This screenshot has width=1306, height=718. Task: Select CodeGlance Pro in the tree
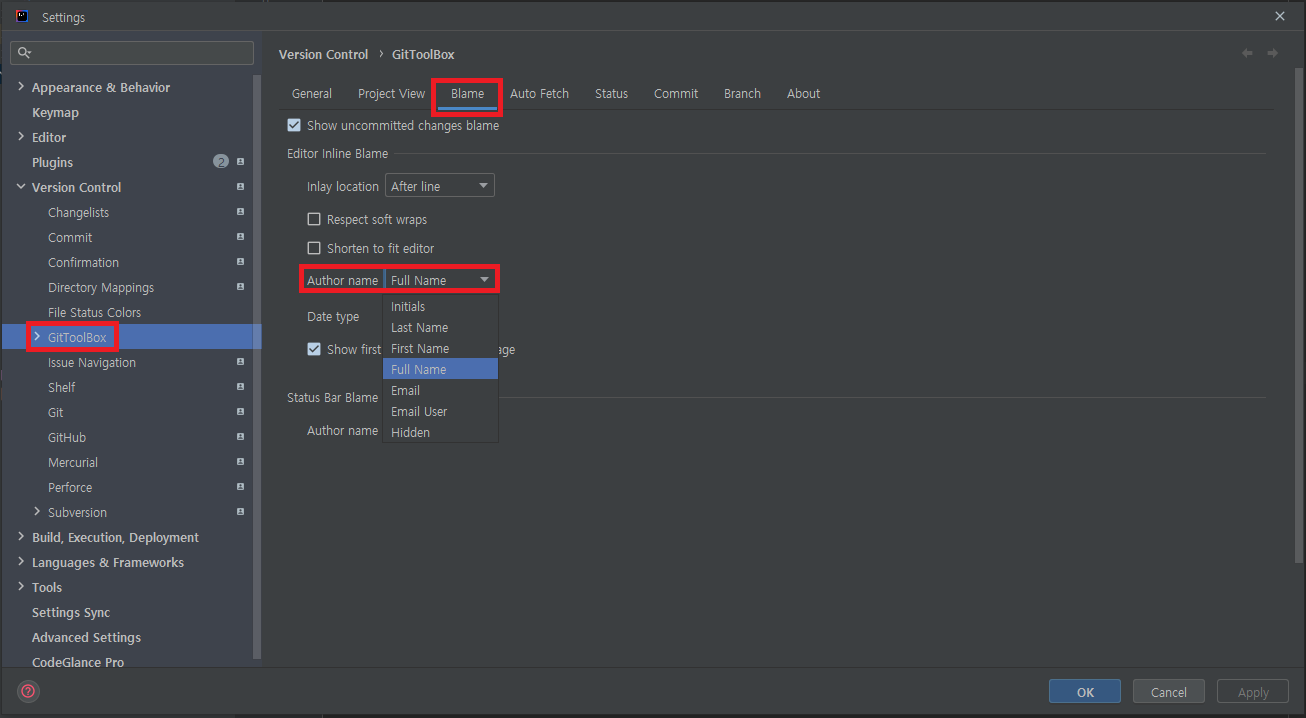[x=78, y=662]
